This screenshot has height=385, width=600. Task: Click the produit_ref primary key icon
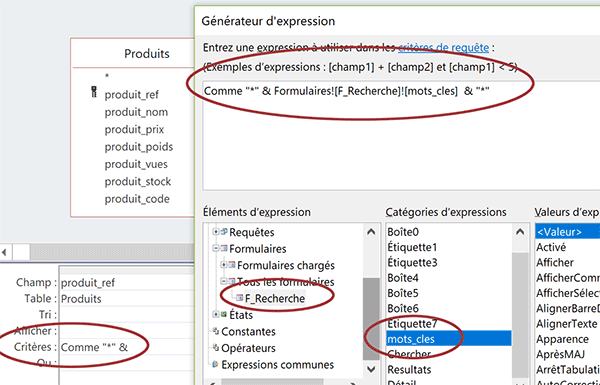pos(94,93)
